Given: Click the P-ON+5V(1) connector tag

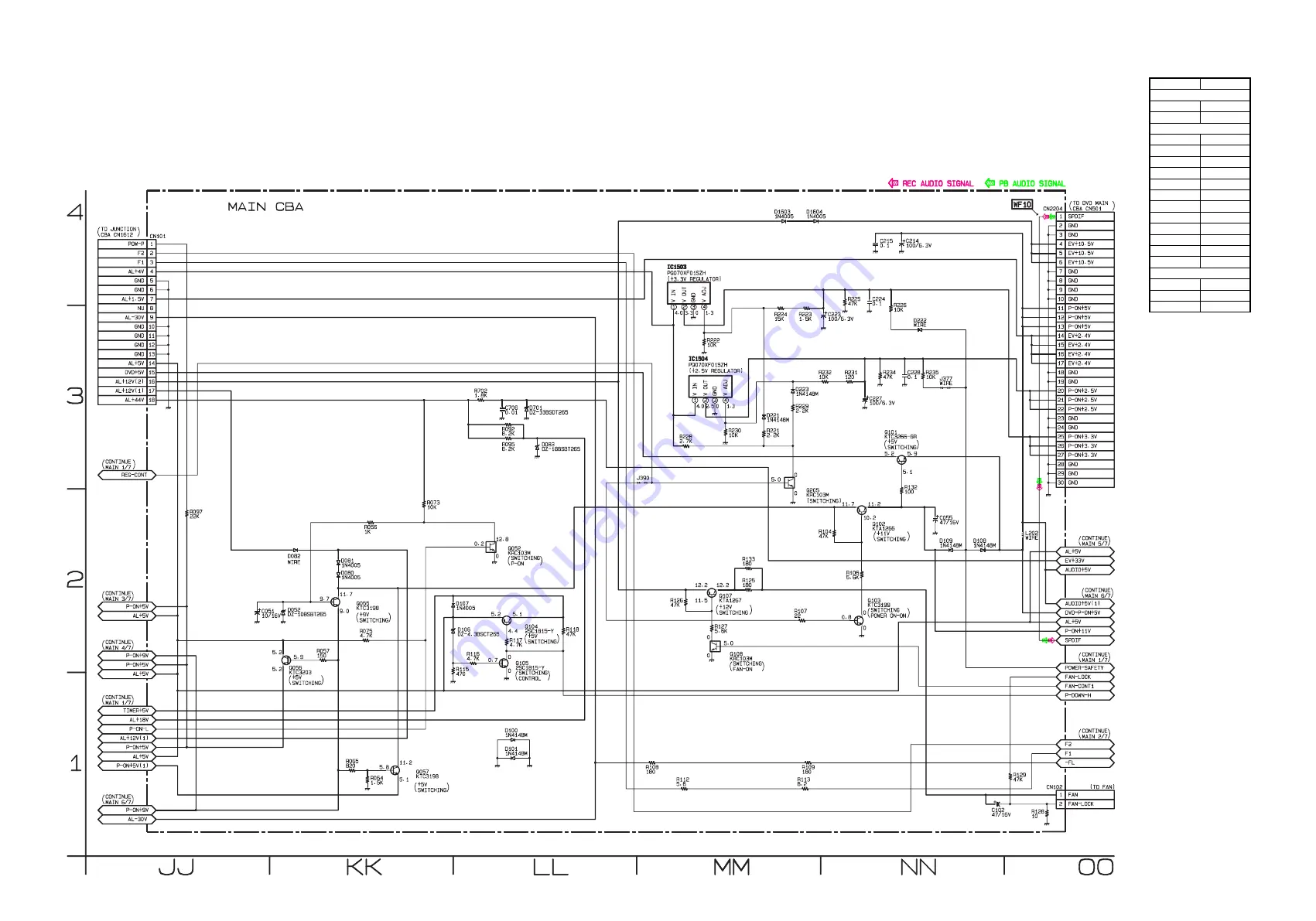Looking at the screenshot, I should [x=127, y=766].
